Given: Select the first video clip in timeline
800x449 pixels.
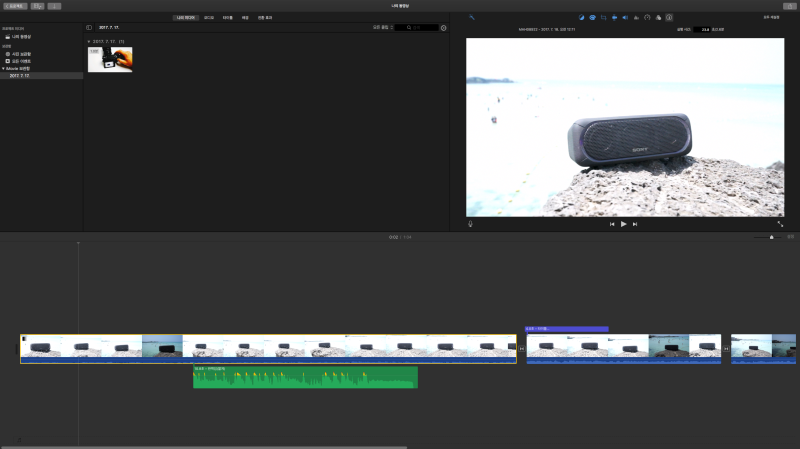Looking at the screenshot, I should pos(268,349).
